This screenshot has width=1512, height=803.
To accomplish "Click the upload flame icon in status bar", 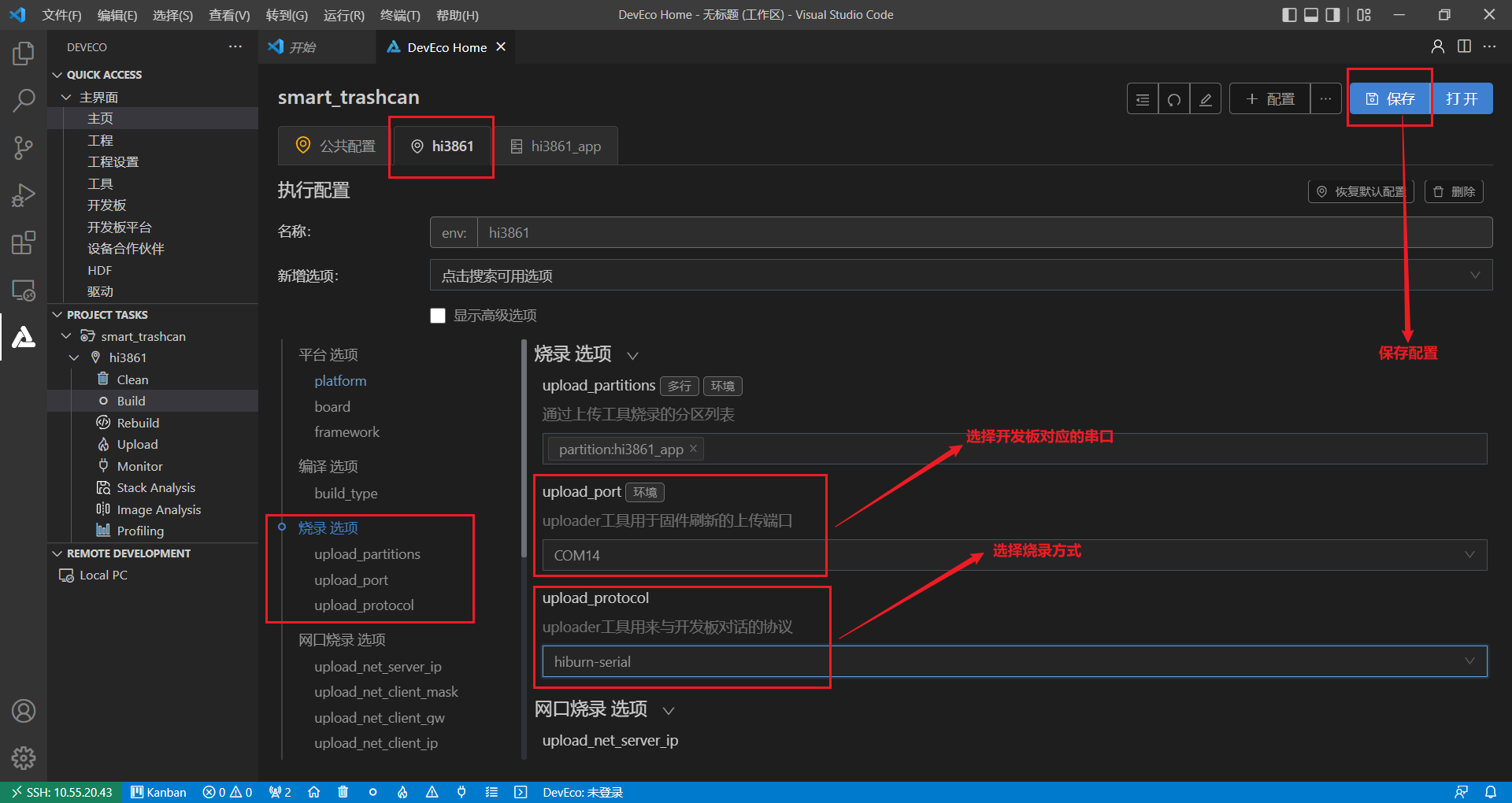I will pos(402,792).
